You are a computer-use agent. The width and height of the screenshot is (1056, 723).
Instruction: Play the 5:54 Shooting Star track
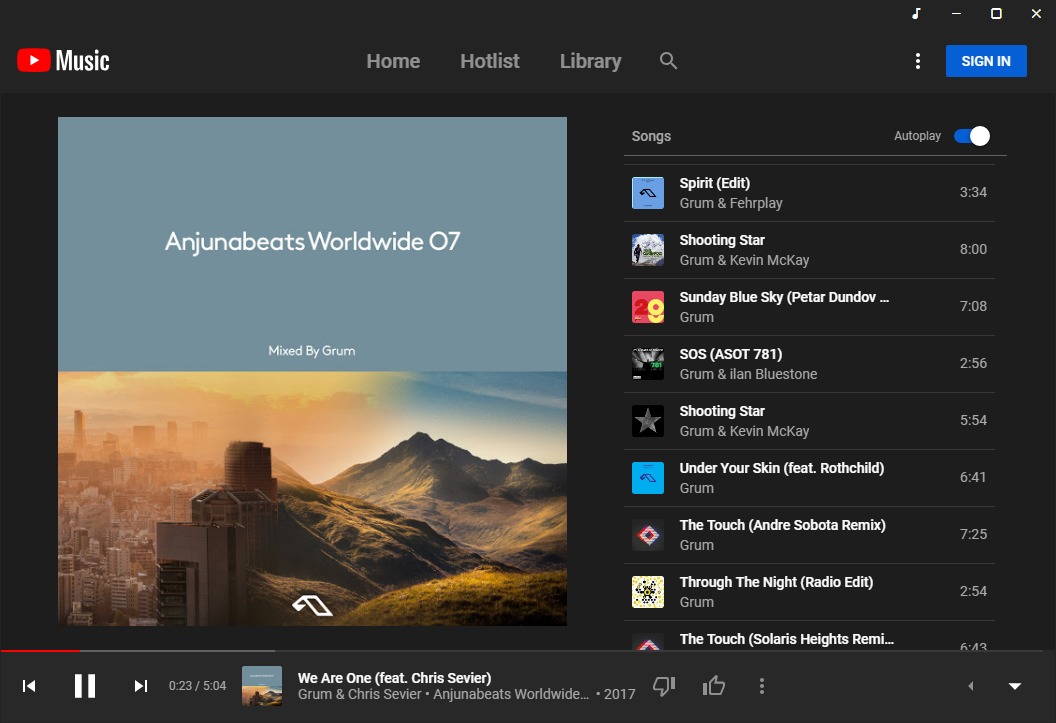point(810,421)
